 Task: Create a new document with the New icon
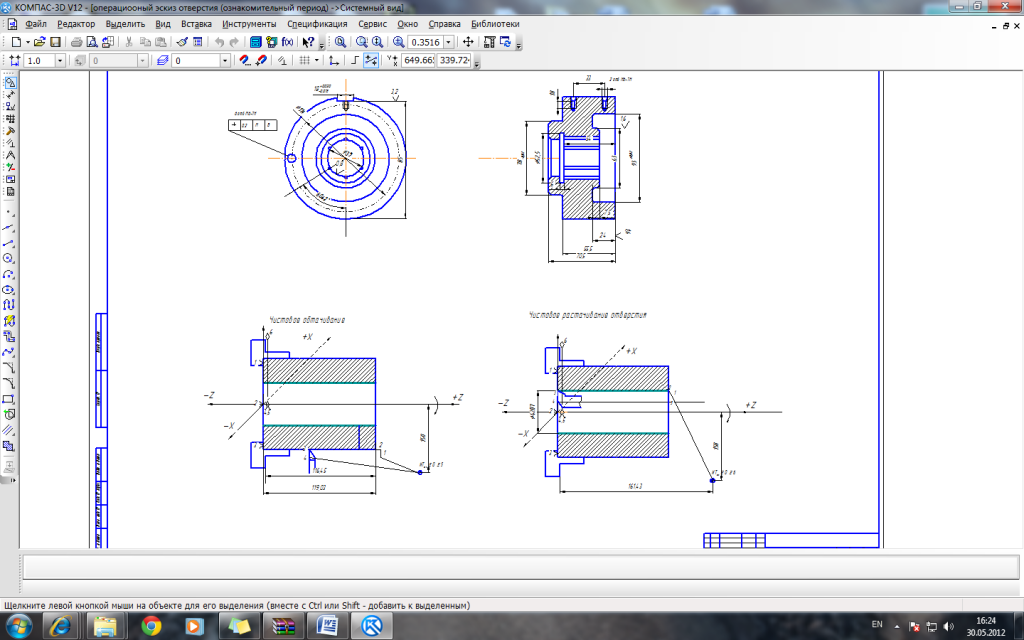click(x=16, y=42)
